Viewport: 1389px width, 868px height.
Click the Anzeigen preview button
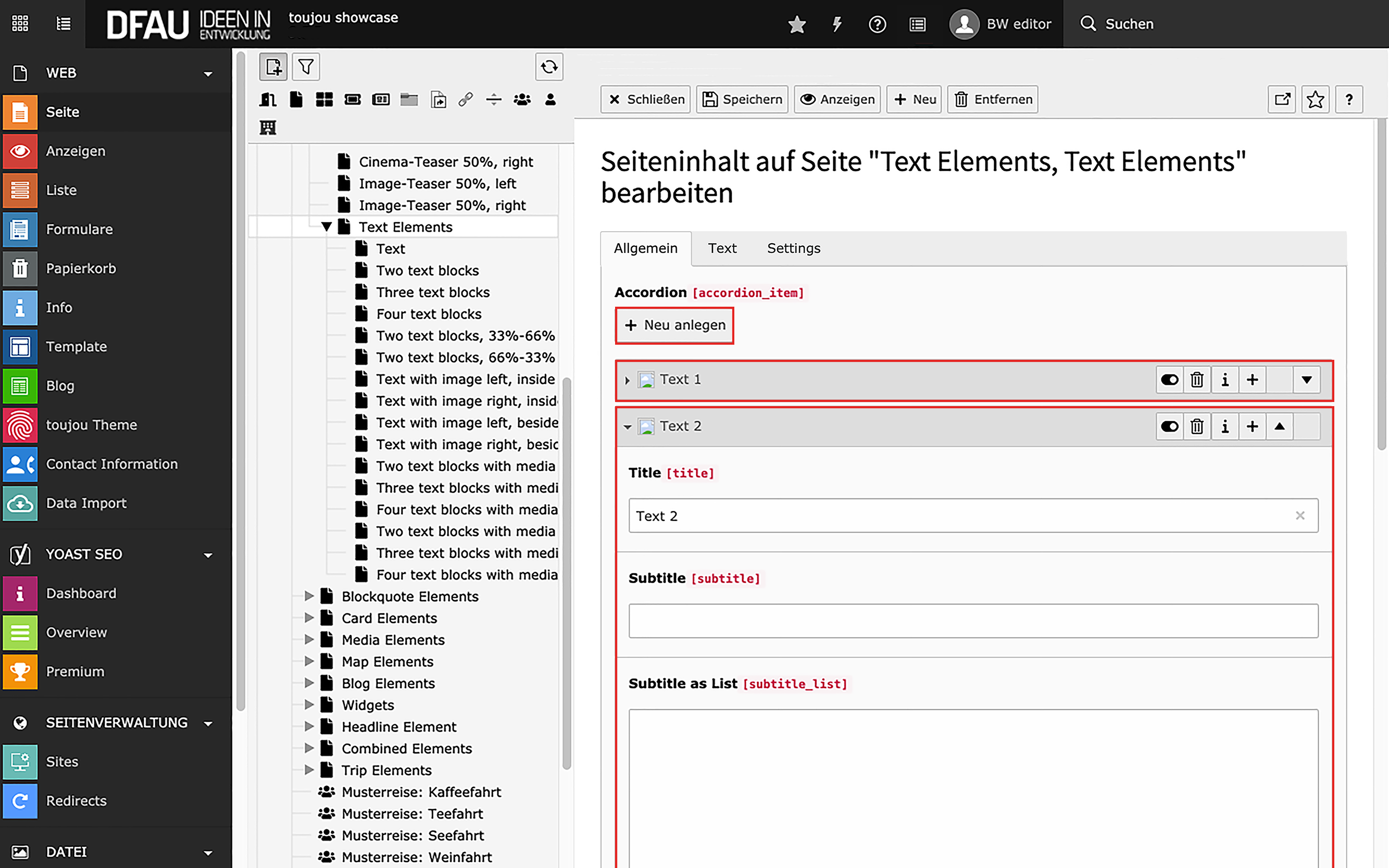pos(837,99)
